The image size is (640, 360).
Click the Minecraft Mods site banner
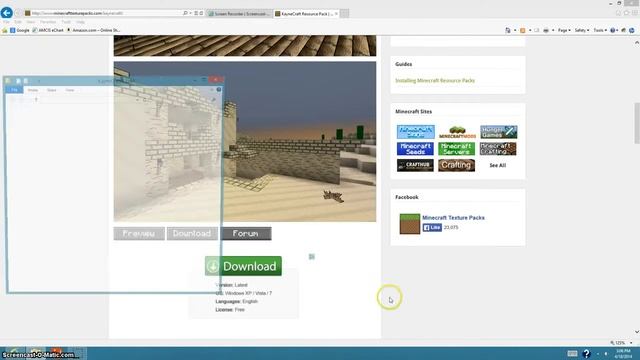[457, 132]
